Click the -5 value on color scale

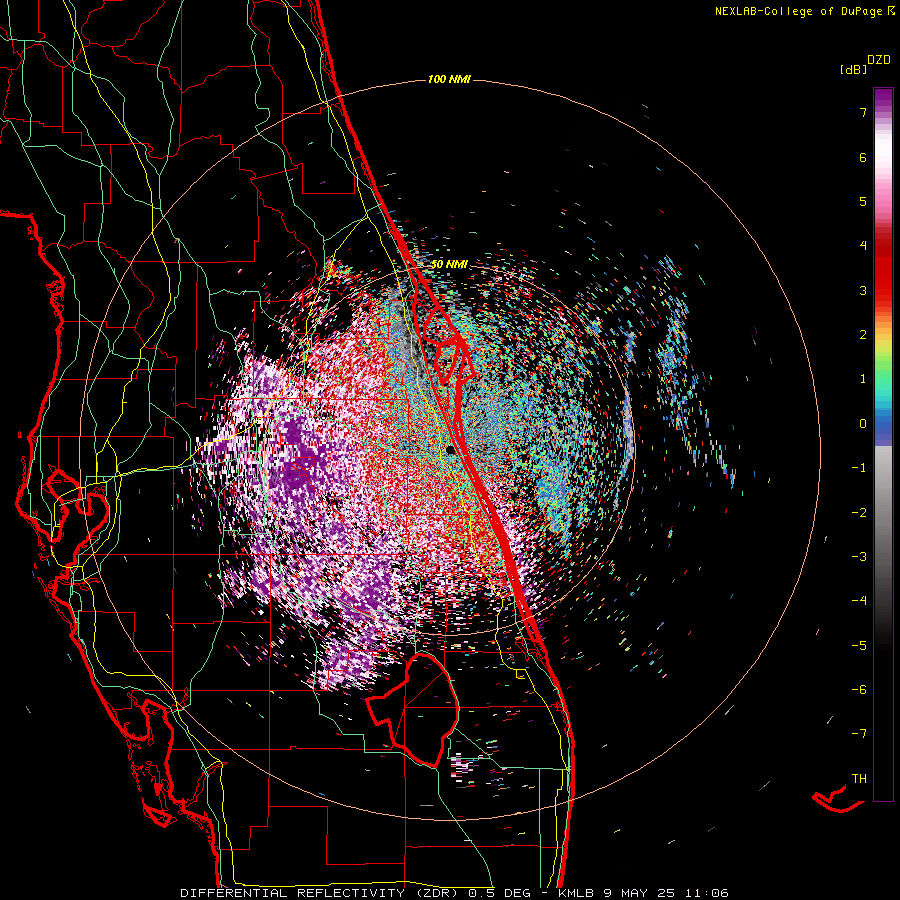(859, 646)
